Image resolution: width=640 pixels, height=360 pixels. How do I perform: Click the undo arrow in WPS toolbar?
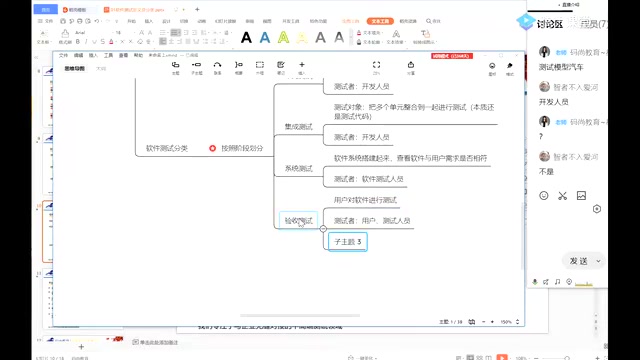pos(97,21)
